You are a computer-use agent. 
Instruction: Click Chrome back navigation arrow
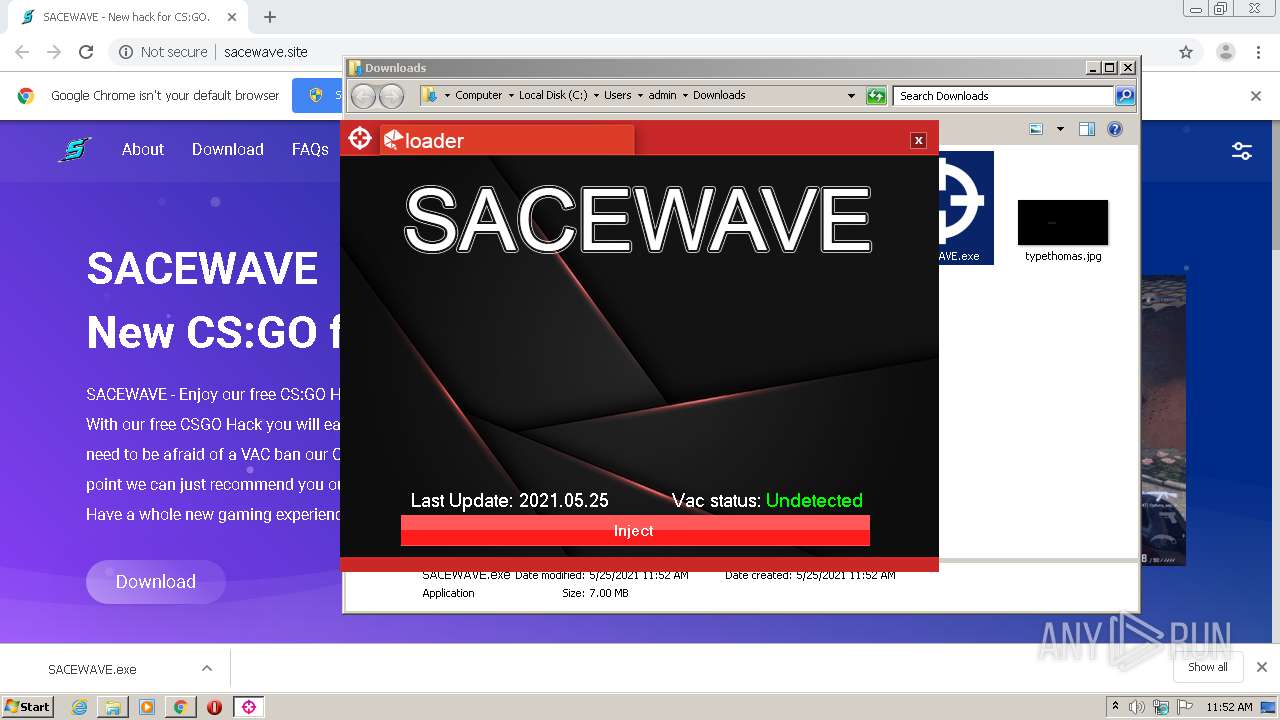coord(22,52)
